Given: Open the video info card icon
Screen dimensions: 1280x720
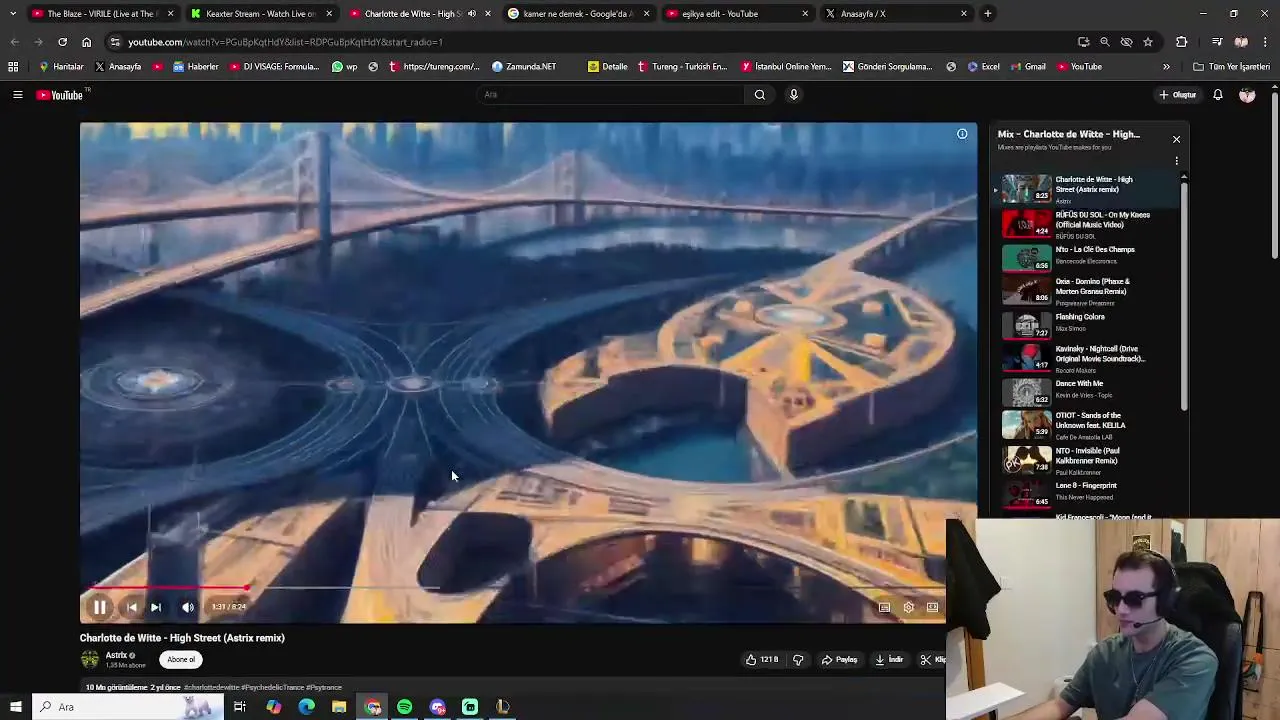Looking at the screenshot, I should pyautogui.click(x=962, y=134).
